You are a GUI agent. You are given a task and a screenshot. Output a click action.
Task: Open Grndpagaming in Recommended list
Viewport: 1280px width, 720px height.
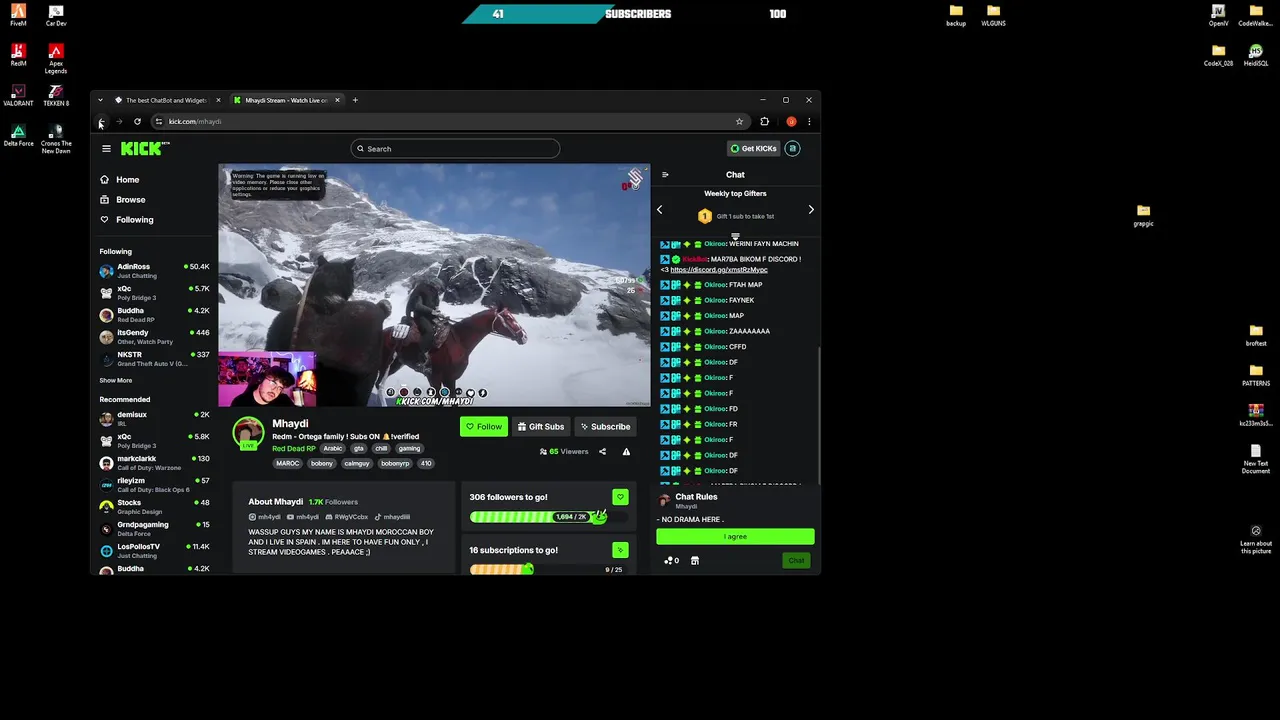coord(154,529)
